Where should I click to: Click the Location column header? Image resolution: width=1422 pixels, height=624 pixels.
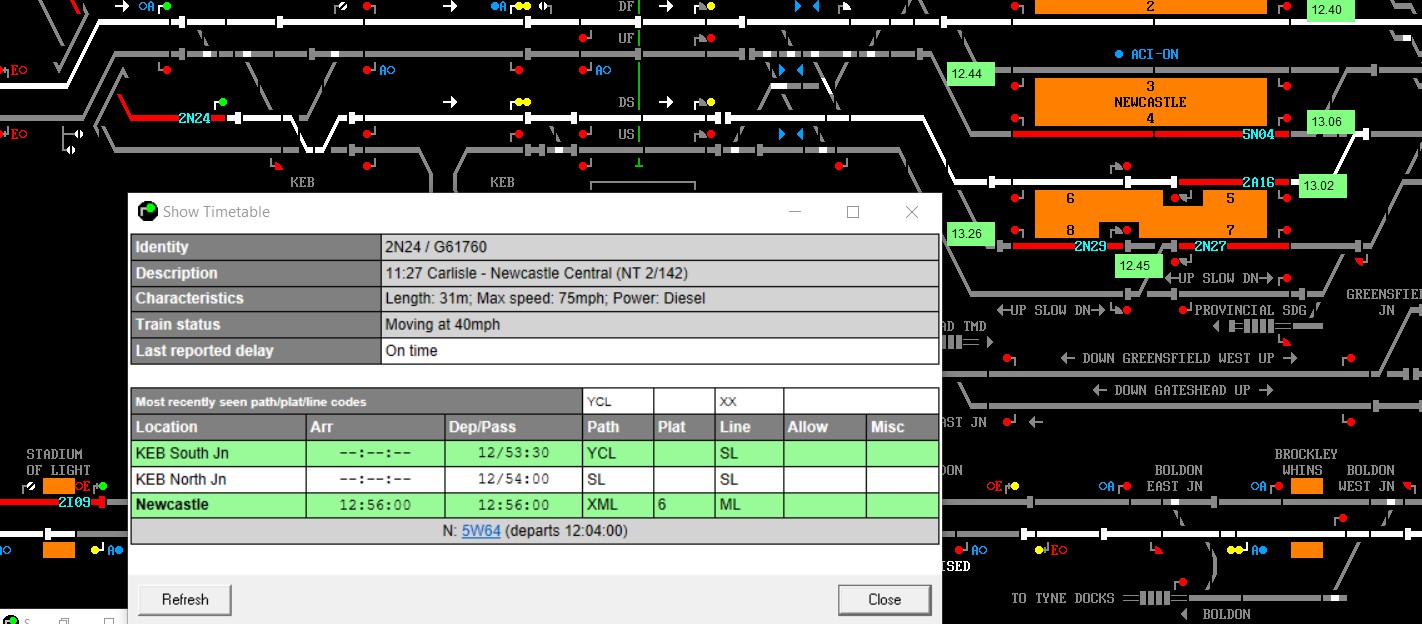click(x=219, y=427)
